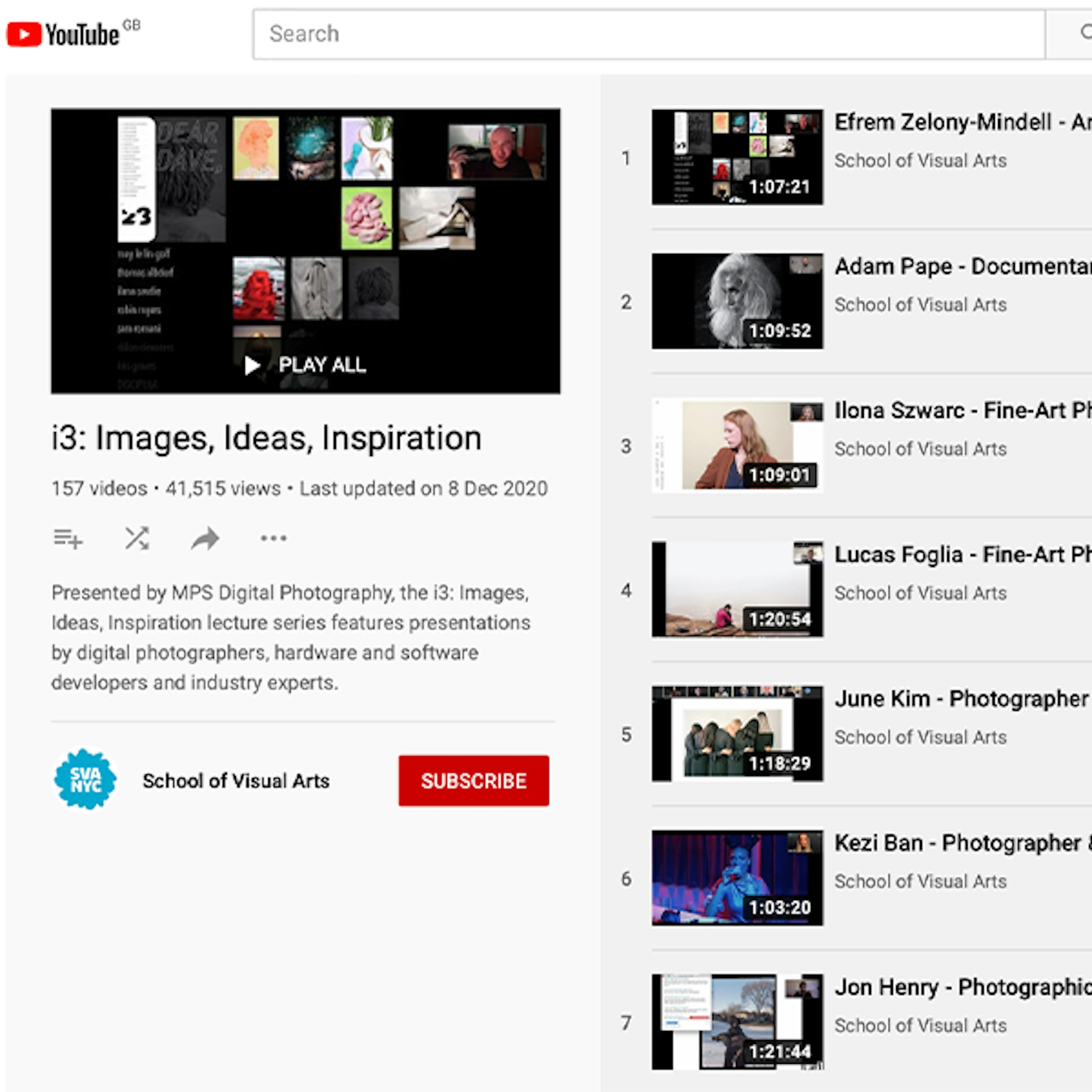Viewport: 1092px width, 1092px height.
Task: Open June Kim video thumbnail
Action: click(x=737, y=734)
